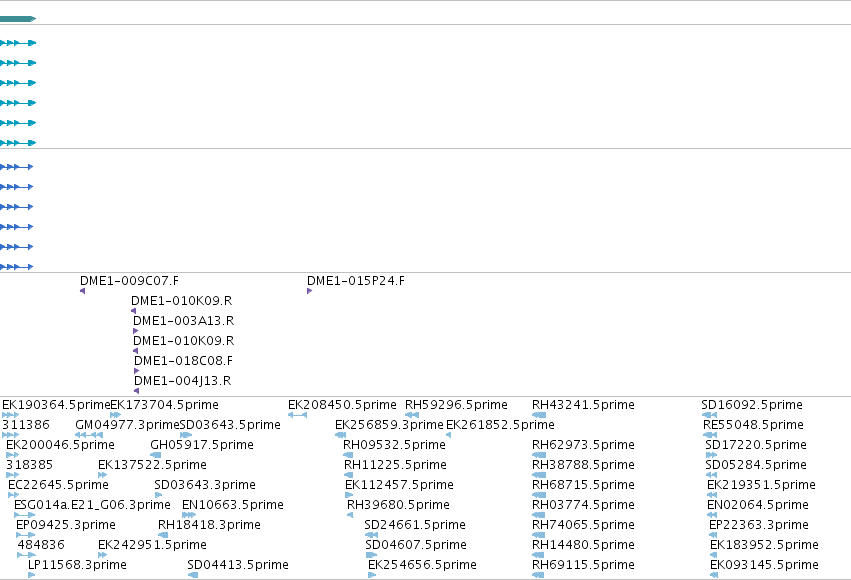Select the RH68715.5prime label
The width and height of the screenshot is (851, 580).
click(583, 485)
